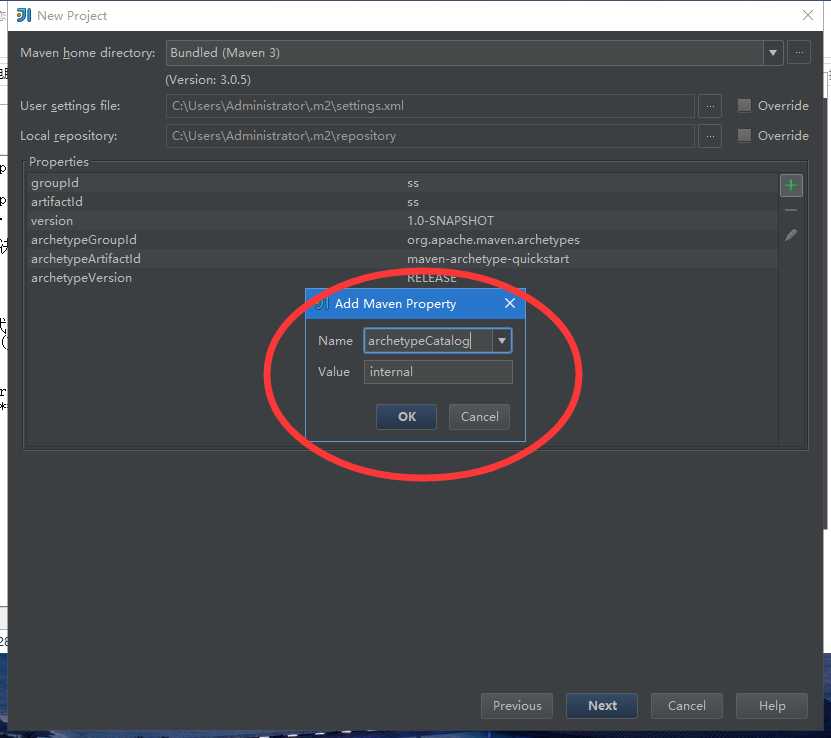
Task: Click the green plus add property icon
Action: (791, 185)
